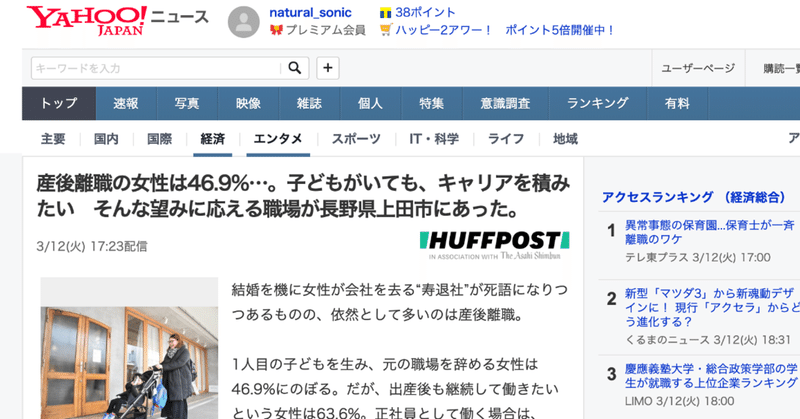
Task: Click the source line テレ東プラス 3/12(火) 17:00
Action: tap(698, 257)
